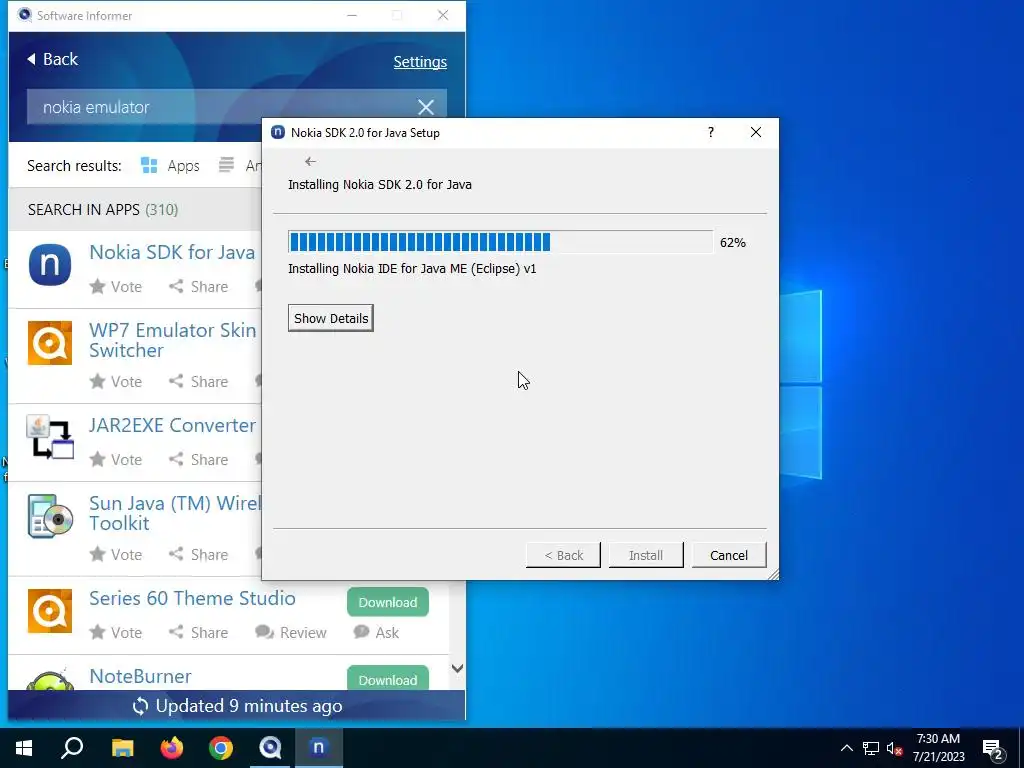The height and width of the screenshot is (768, 1024).
Task: Click SEARCH IN APPS (310) header
Action: coord(103,210)
